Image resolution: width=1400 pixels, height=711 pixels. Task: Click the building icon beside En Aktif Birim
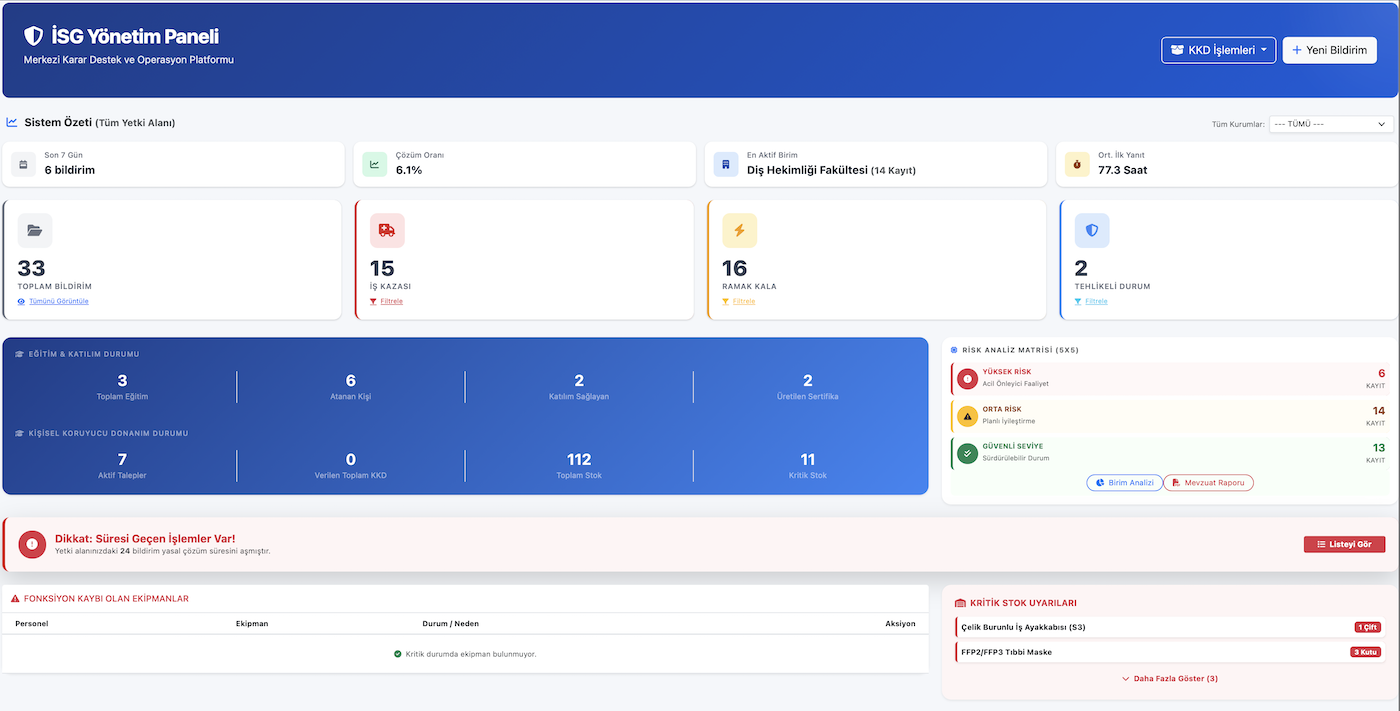click(726, 164)
